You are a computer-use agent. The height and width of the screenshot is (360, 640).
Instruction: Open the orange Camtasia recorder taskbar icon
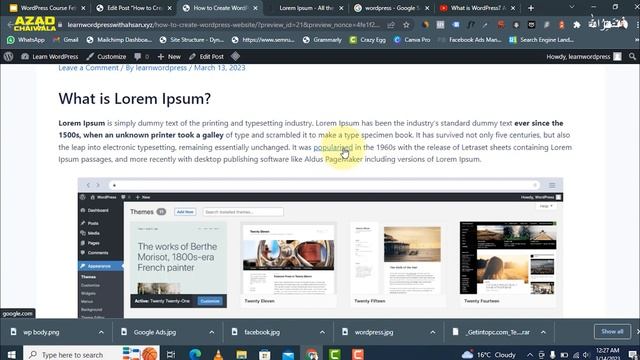point(358,355)
